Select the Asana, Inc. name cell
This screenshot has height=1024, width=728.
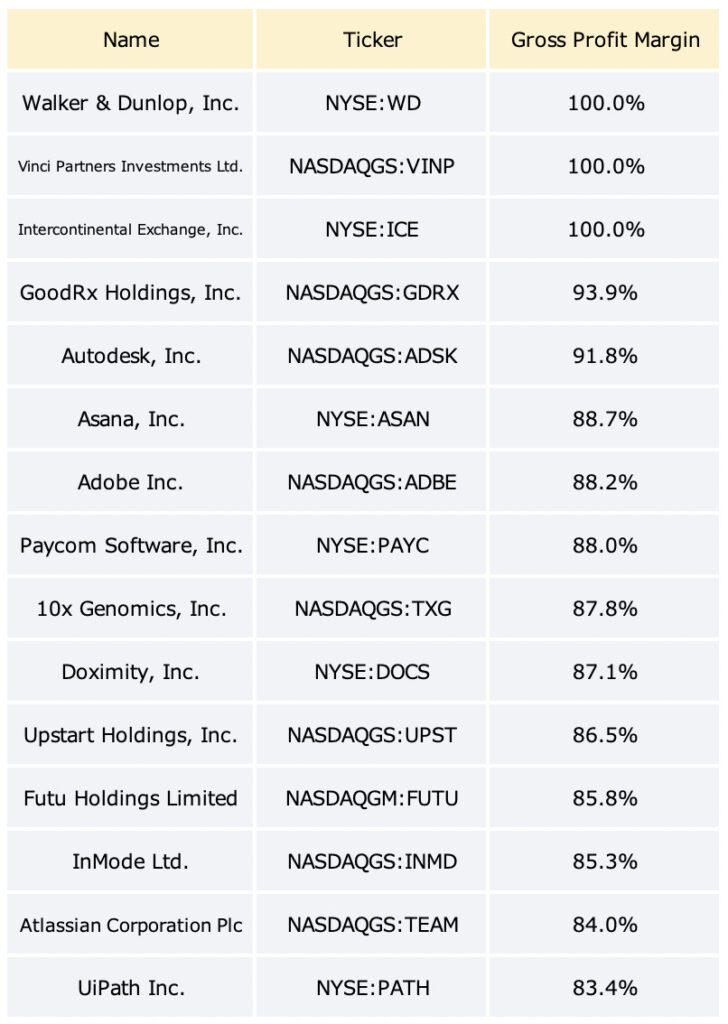130,419
